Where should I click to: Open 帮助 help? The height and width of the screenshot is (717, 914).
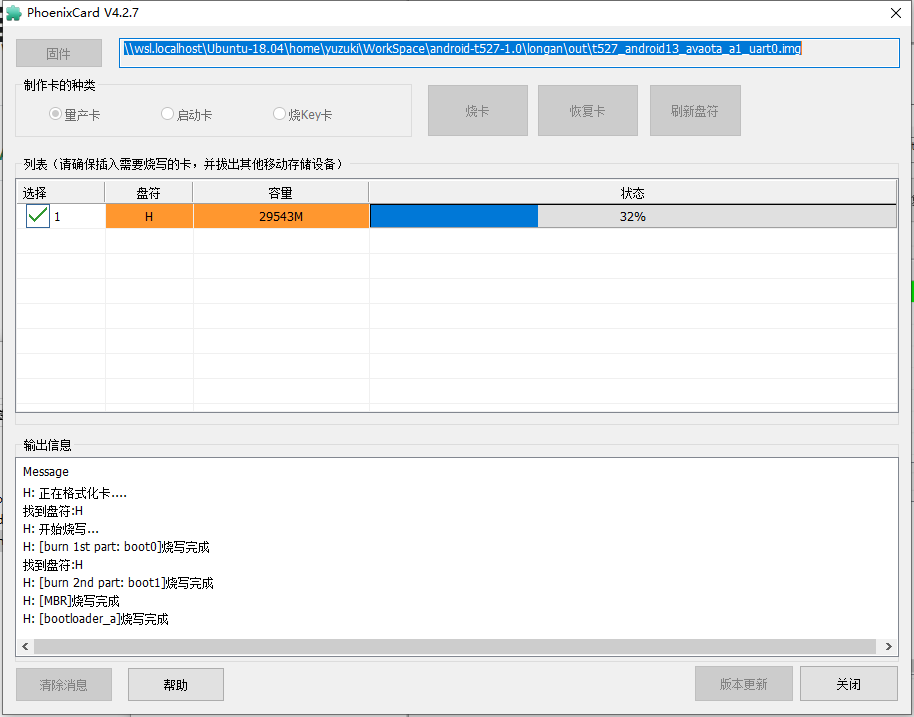(x=175, y=684)
